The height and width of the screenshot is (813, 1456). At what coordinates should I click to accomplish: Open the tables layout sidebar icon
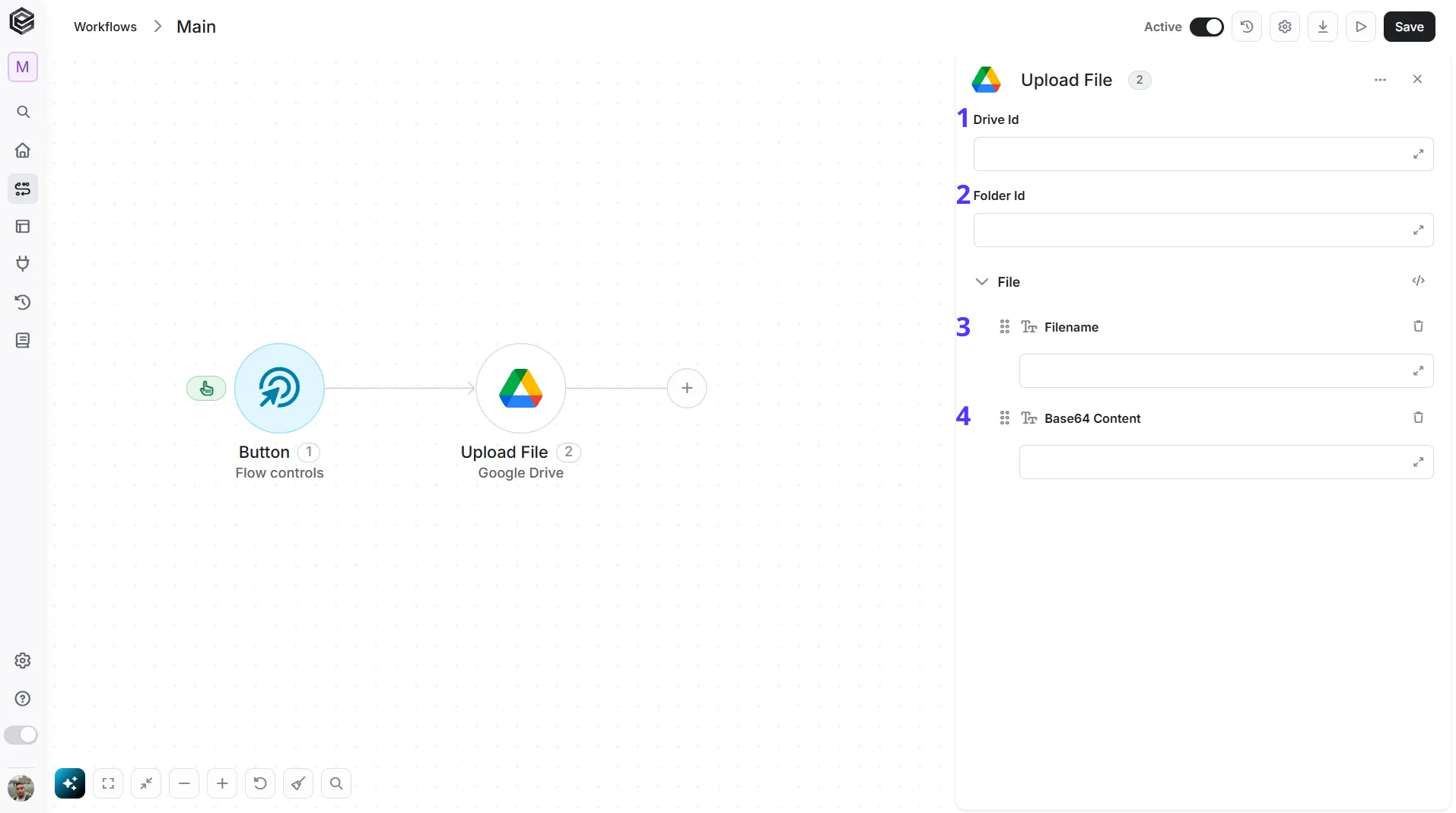[23, 227]
